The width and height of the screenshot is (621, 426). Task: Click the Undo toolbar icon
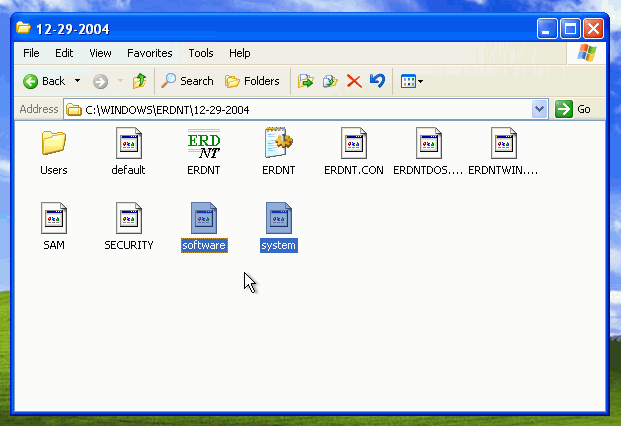click(377, 81)
